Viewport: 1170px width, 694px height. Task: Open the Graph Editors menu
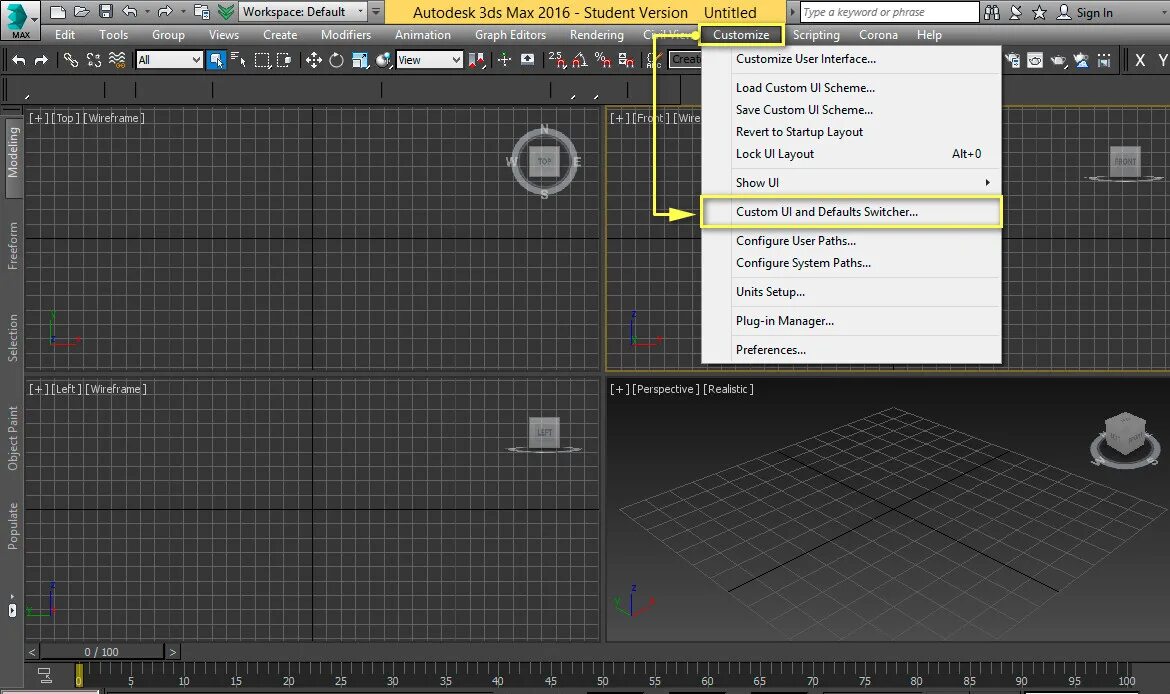click(510, 34)
